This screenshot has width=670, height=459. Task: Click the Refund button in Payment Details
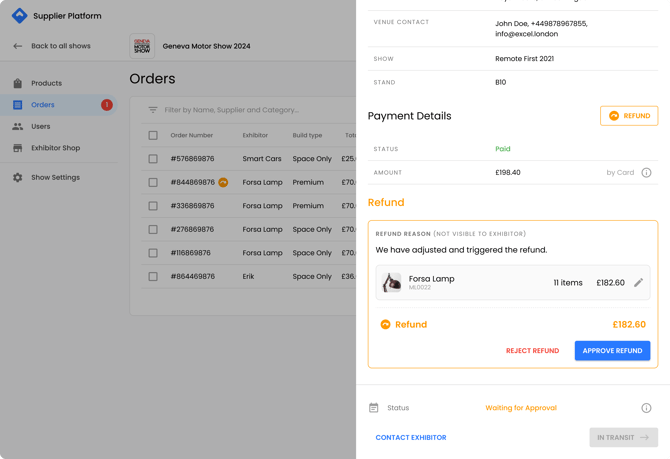(x=629, y=116)
